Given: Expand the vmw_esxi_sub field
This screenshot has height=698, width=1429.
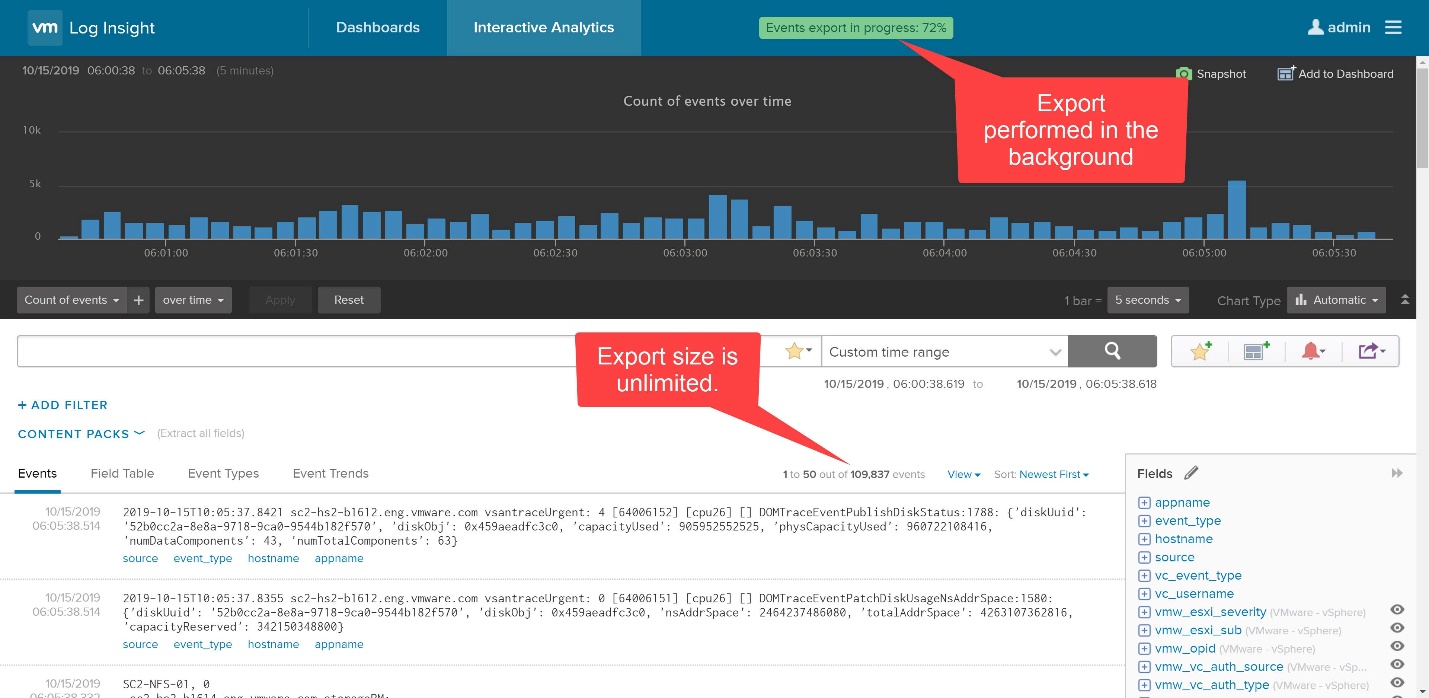Looking at the screenshot, I should (x=1144, y=630).
